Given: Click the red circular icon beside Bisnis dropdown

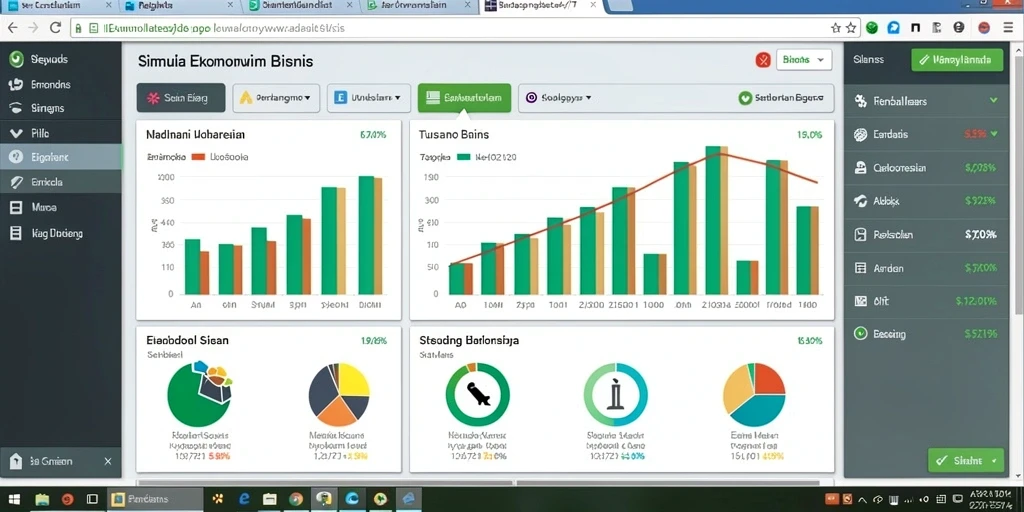Looking at the screenshot, I should [763, 60].
